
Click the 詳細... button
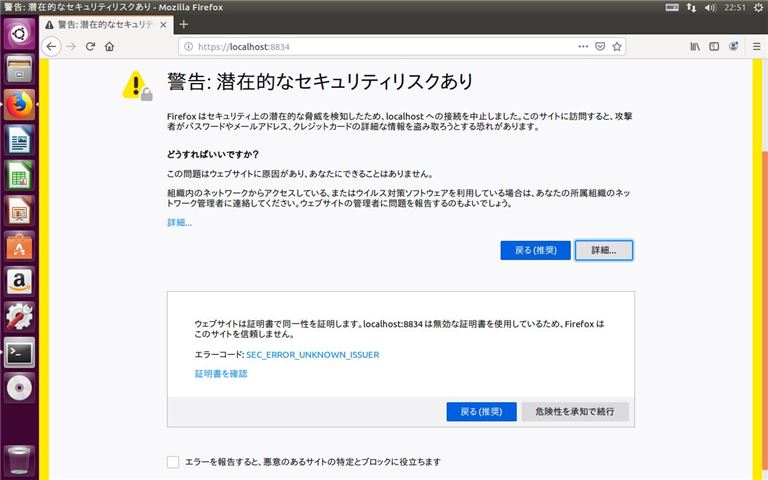[x=604, y=250]
